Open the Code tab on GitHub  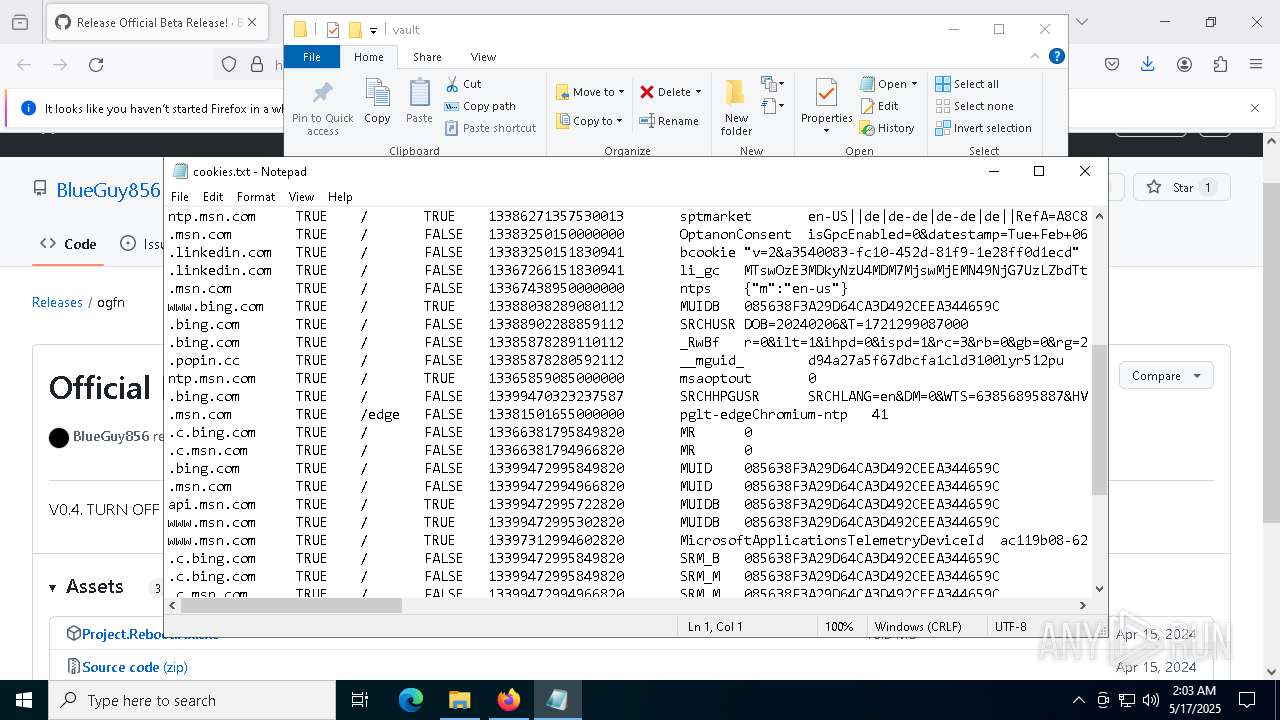click(68, 244)
